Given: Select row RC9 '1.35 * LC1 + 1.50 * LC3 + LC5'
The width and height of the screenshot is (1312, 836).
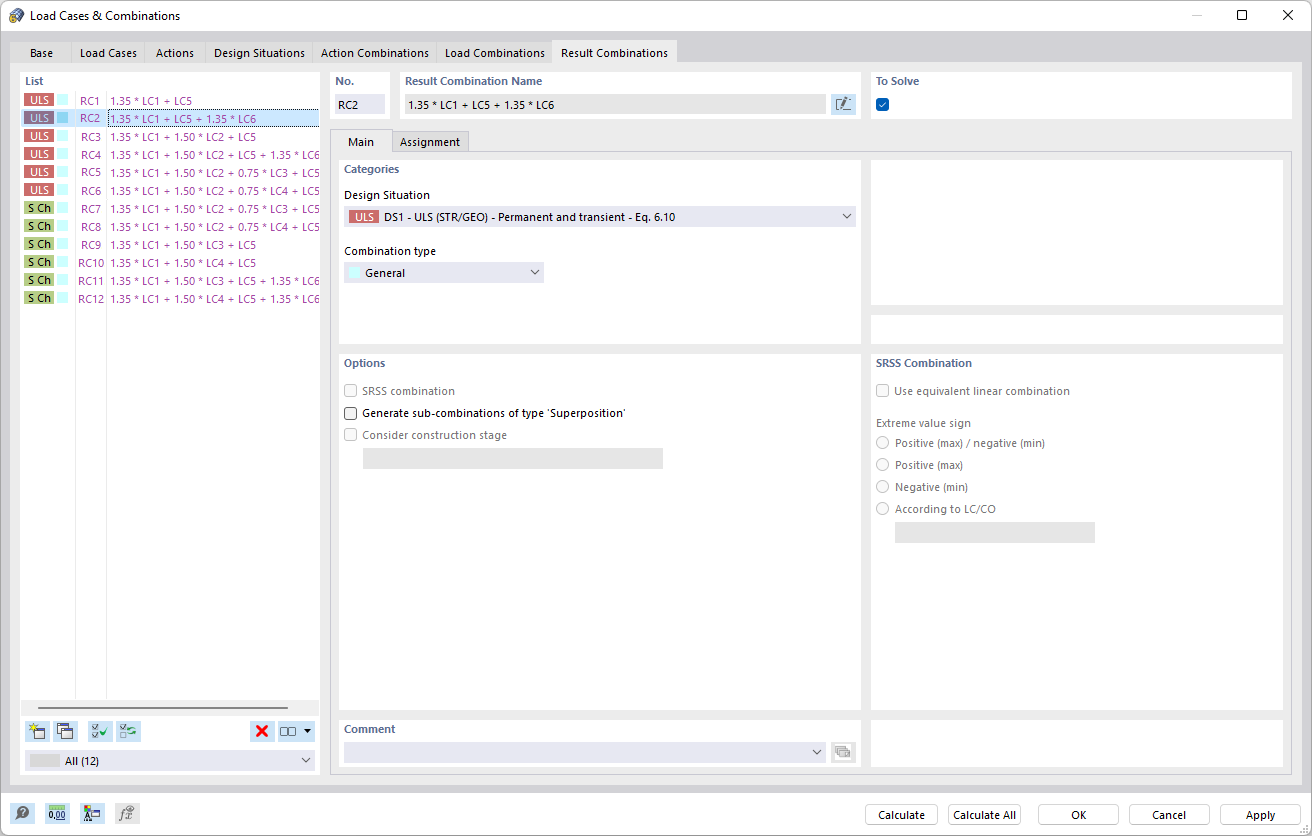Looking at the screenshot, I should pyautogui.click(x=170, y=244).
